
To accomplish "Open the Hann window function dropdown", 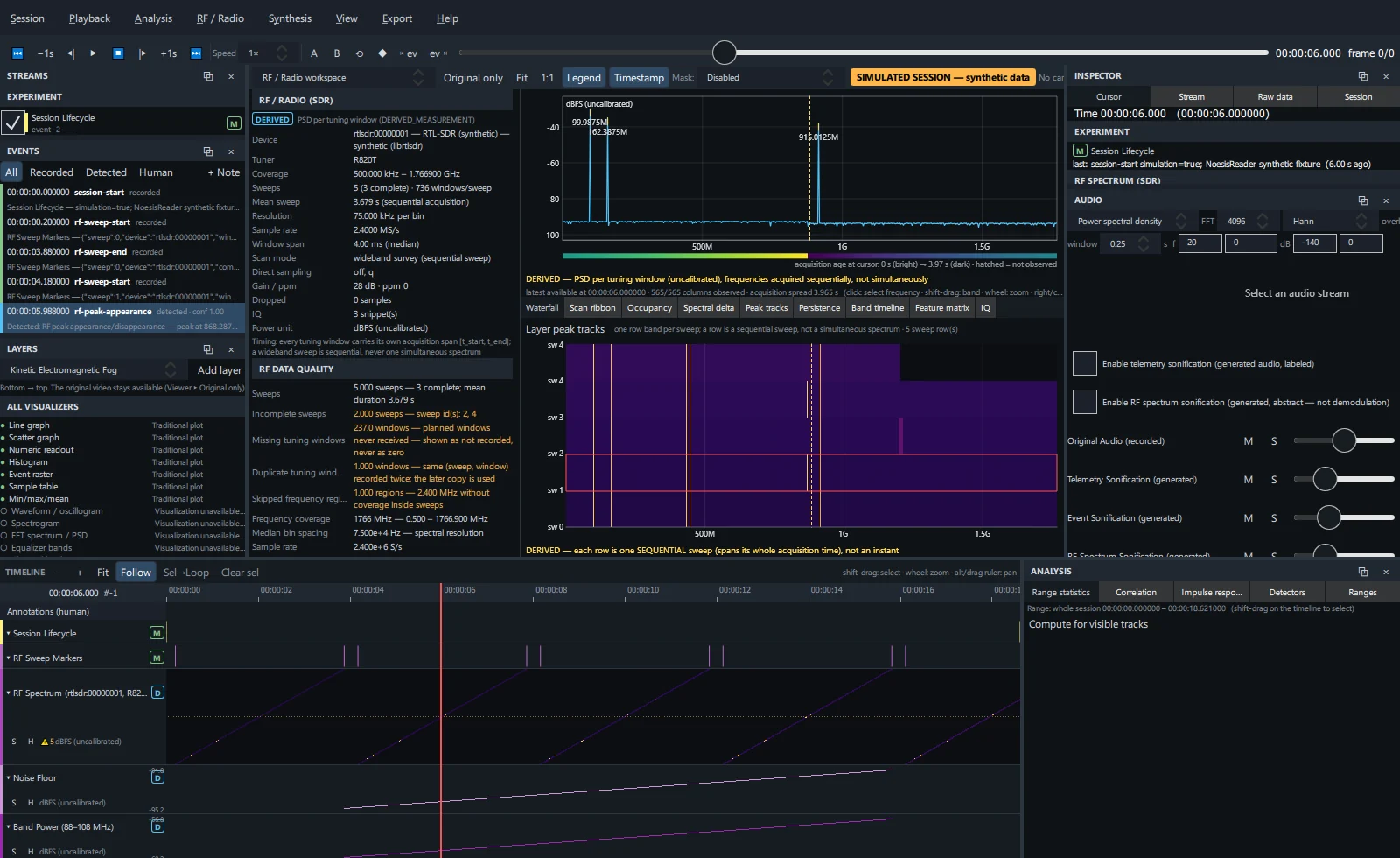I will pos(1330,222).
